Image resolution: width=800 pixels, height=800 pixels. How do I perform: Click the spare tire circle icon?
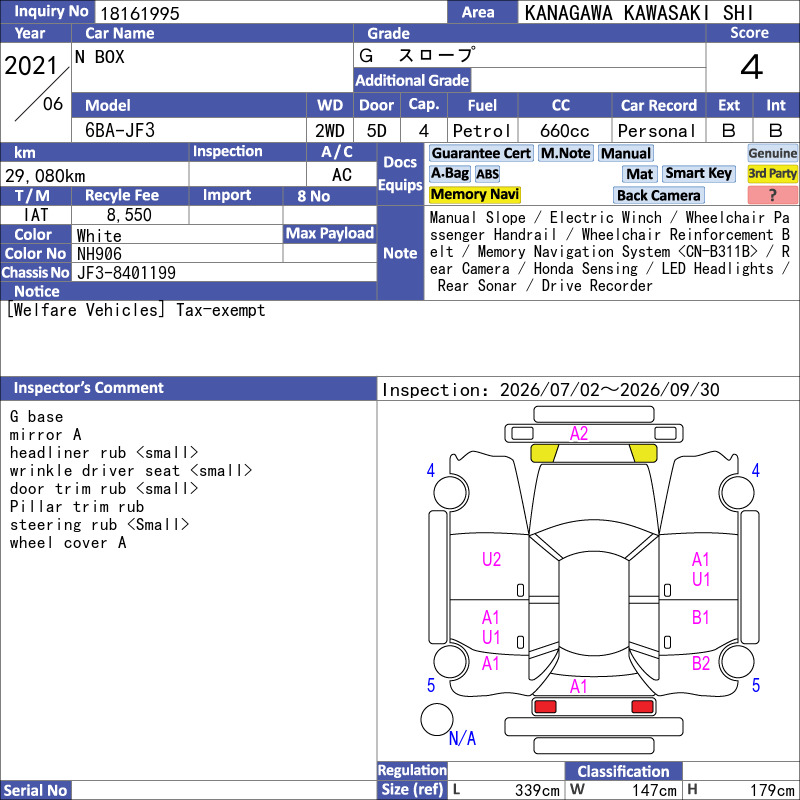pyautogui.click(x=437, y=719)
